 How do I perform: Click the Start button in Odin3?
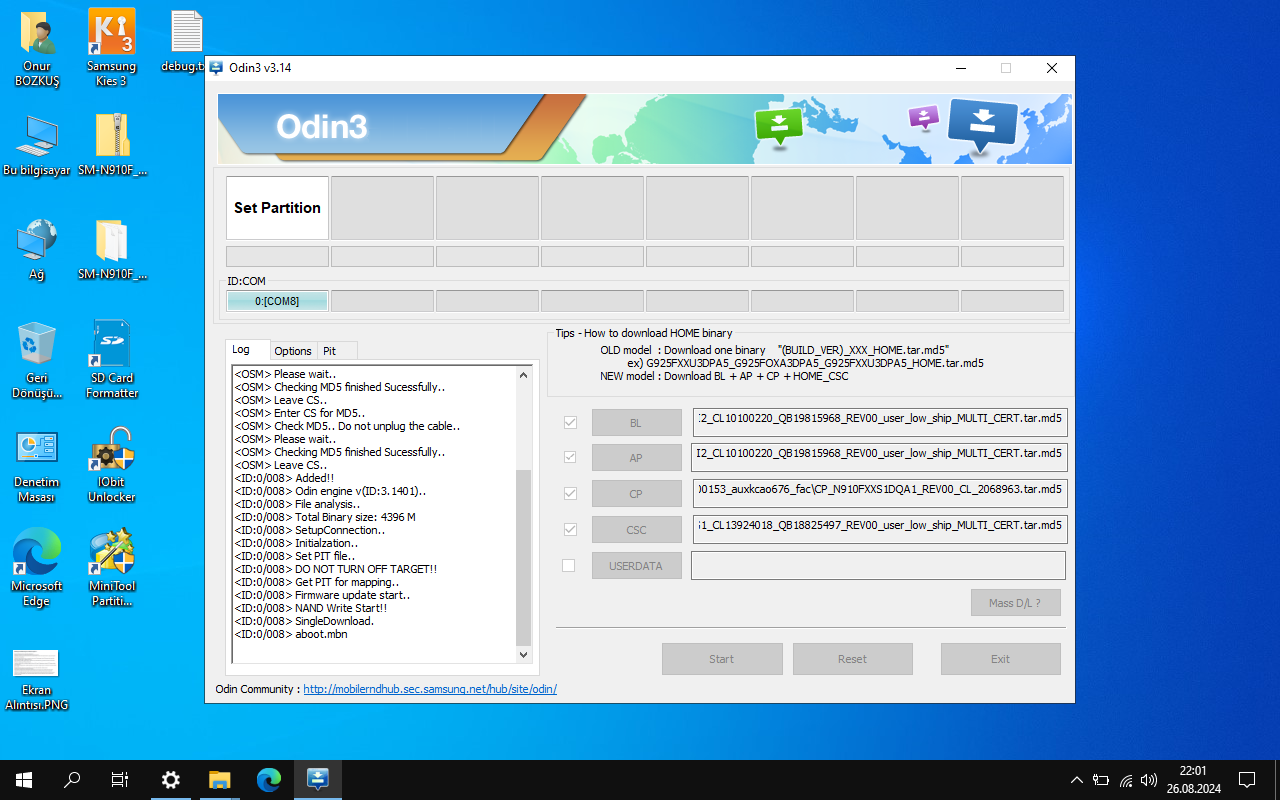tap(722, 659)
